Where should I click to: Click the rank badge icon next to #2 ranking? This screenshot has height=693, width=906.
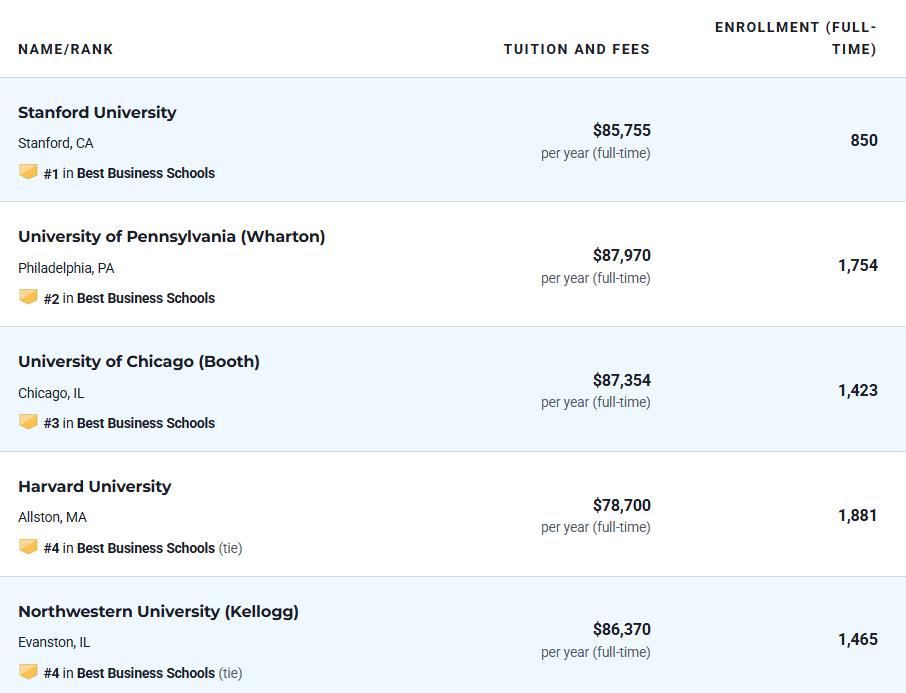tap(28, 297)
